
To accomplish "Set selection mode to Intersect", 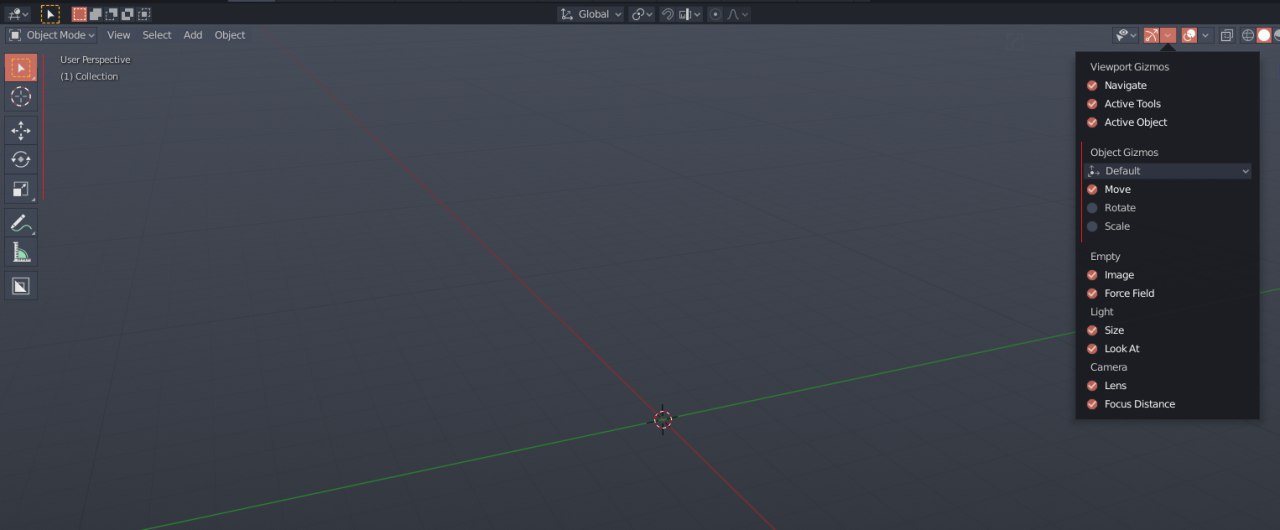I will coord(144,14).
